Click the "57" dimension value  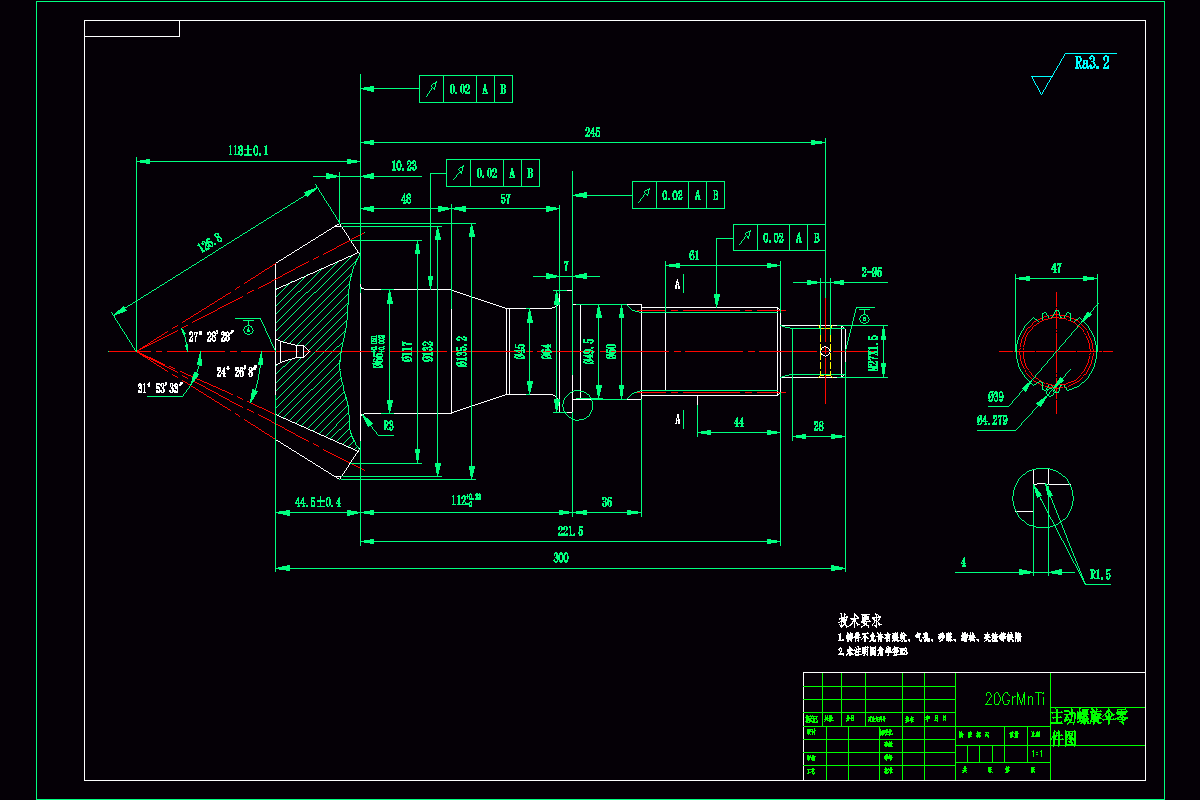pyautogui.click(x=505, y=199)
